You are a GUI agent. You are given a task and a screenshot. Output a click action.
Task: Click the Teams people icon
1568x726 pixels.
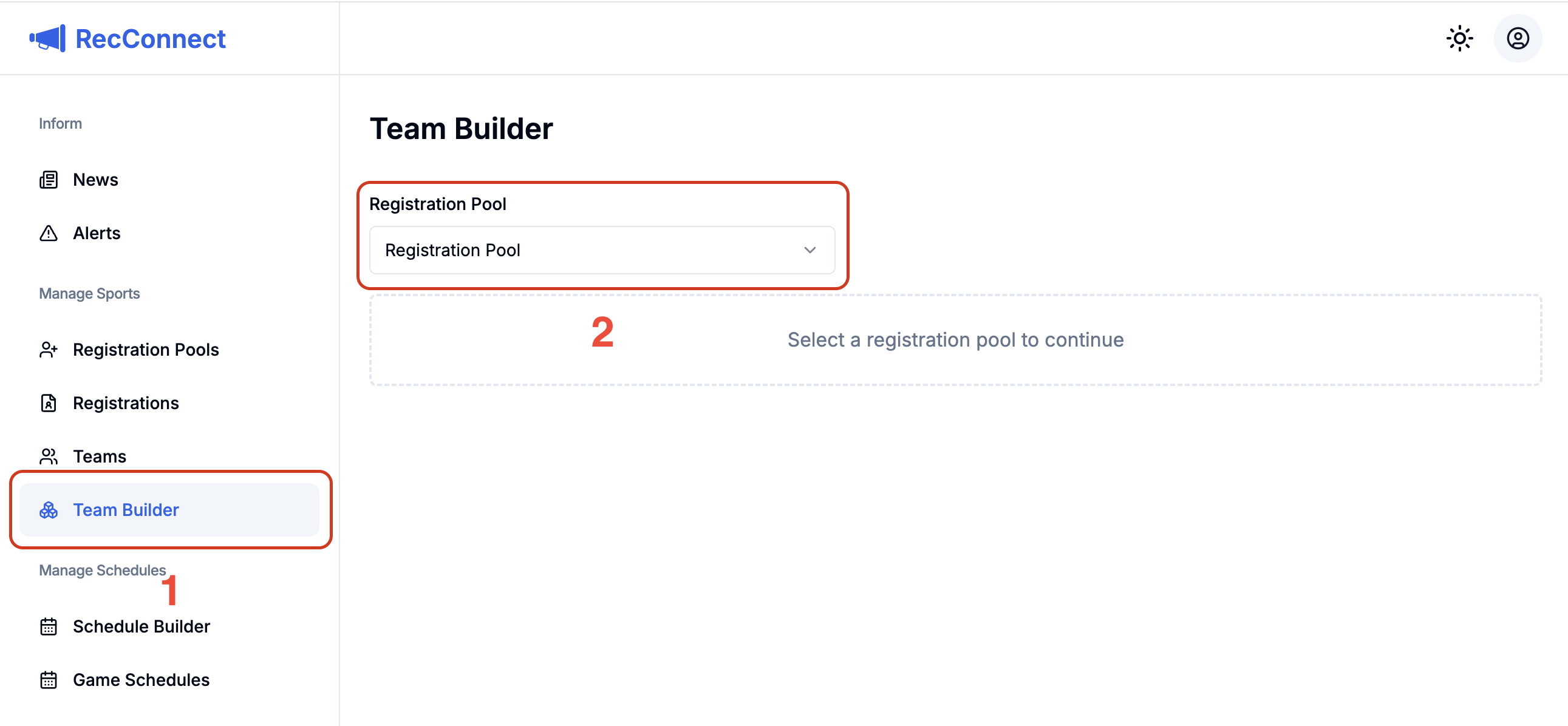point(49,456)
